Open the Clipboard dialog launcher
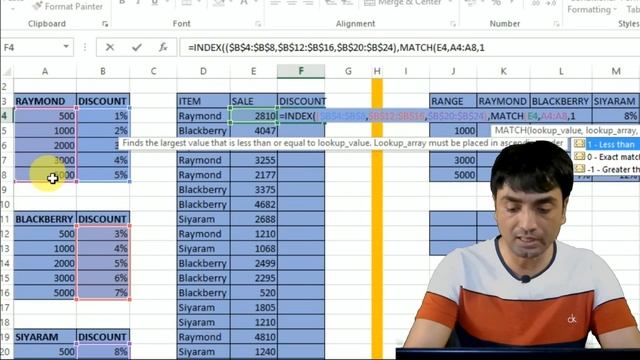The image size is (640, 360). point(105,24)
